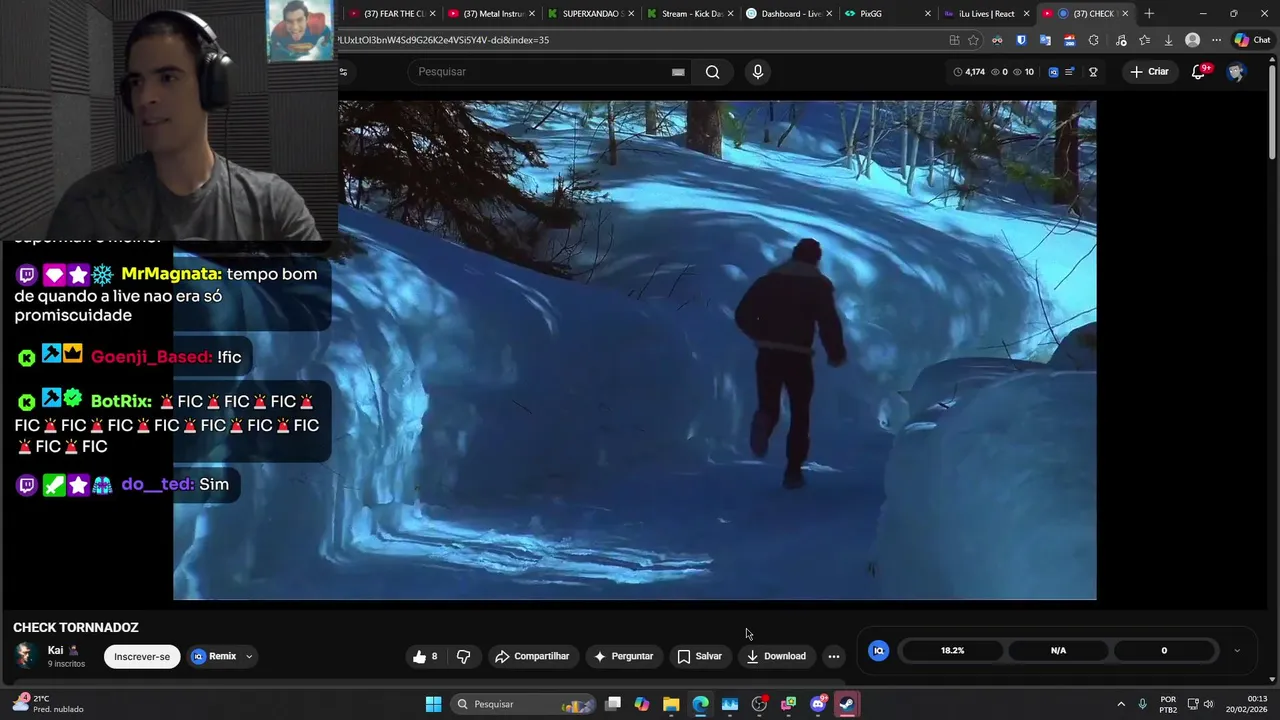Open Kai channel name link

[55, 650]
